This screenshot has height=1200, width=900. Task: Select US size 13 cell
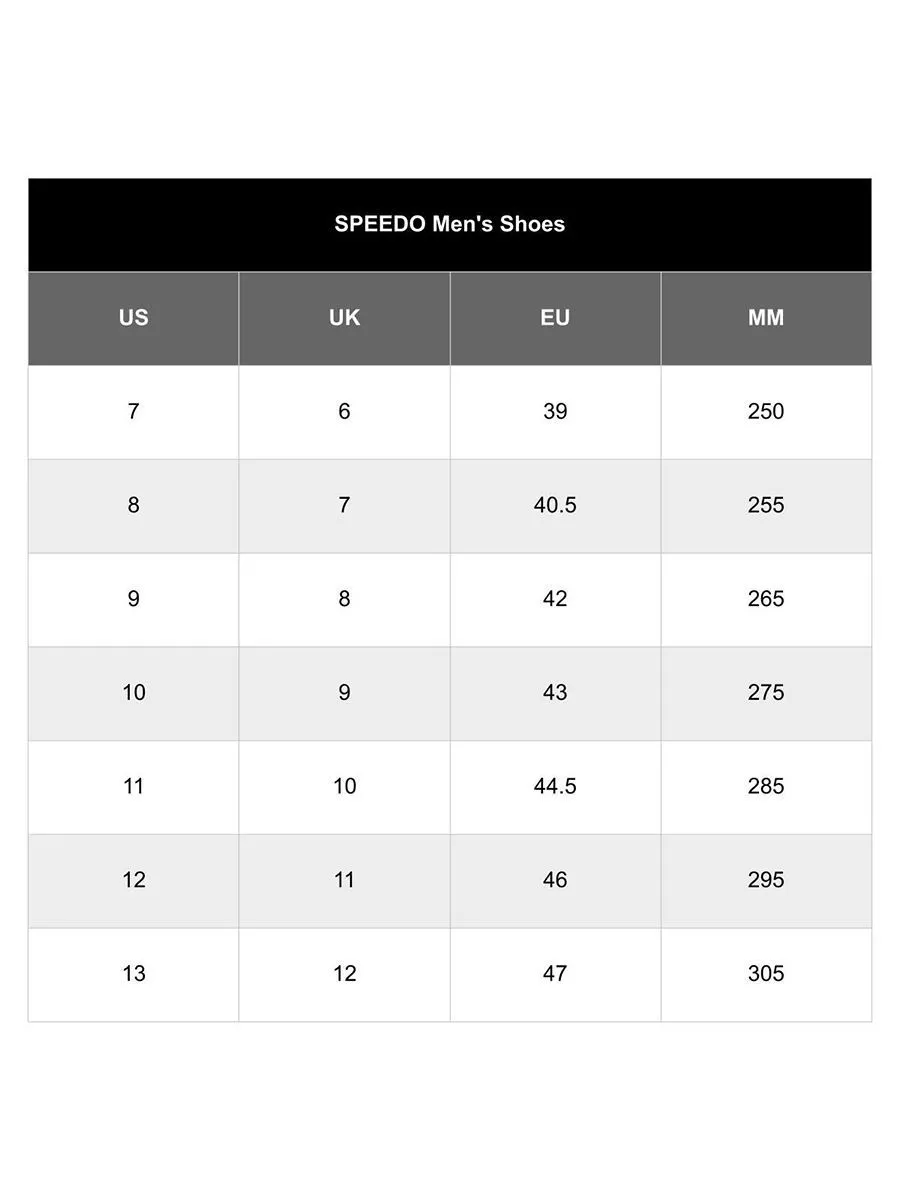[x=133, y=974]
